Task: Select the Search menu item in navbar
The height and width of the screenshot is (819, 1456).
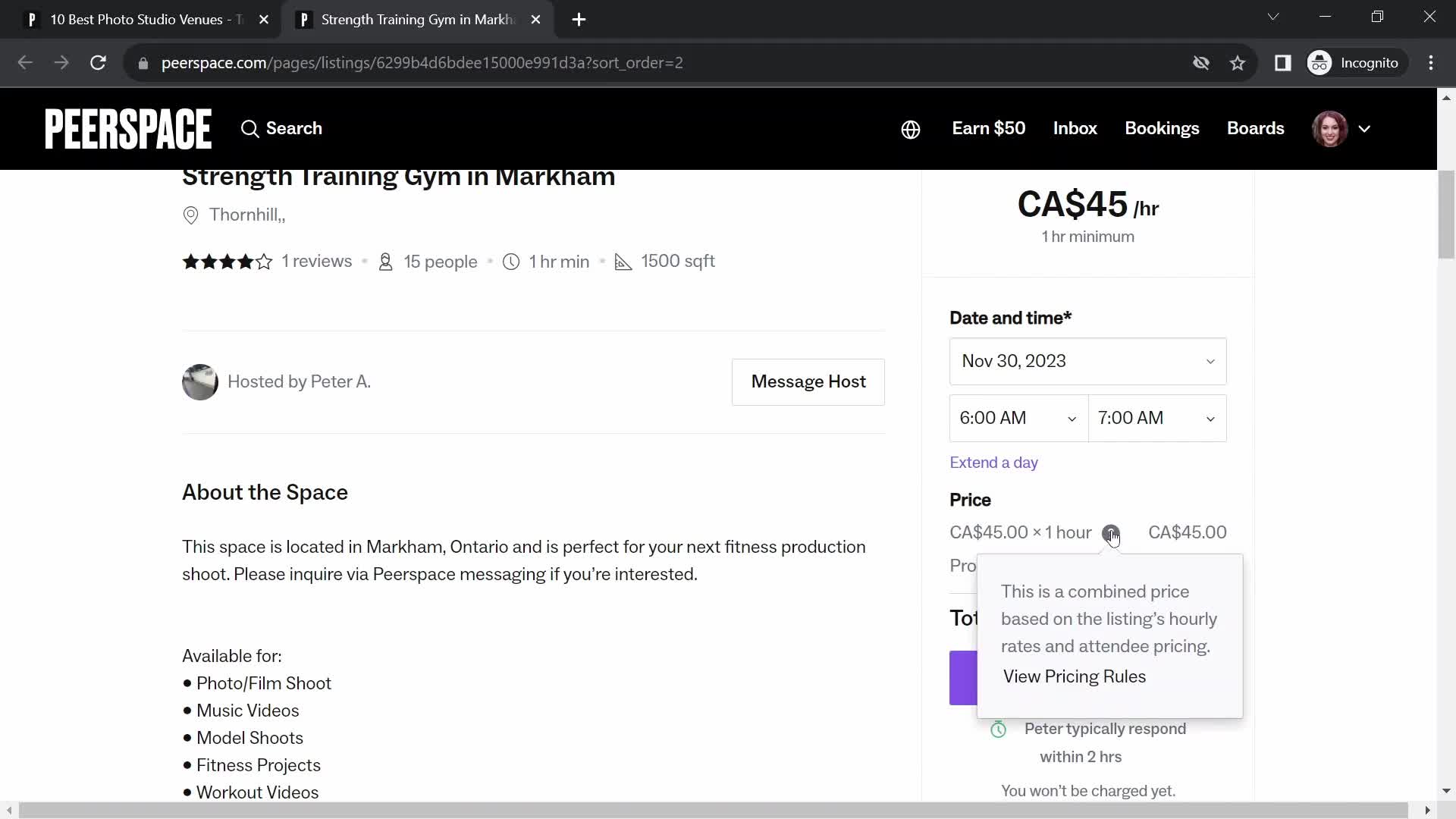Action: pos(282,129)
